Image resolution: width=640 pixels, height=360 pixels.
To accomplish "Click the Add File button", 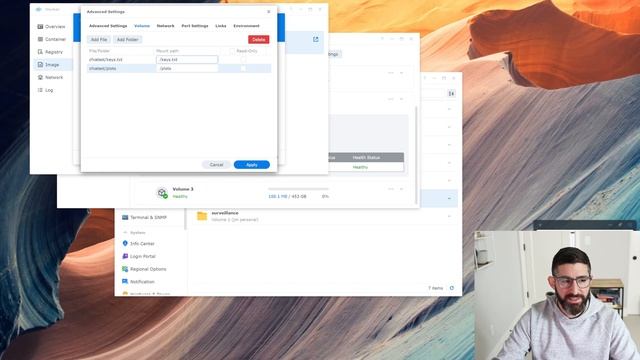I will (x=99, y=40).
